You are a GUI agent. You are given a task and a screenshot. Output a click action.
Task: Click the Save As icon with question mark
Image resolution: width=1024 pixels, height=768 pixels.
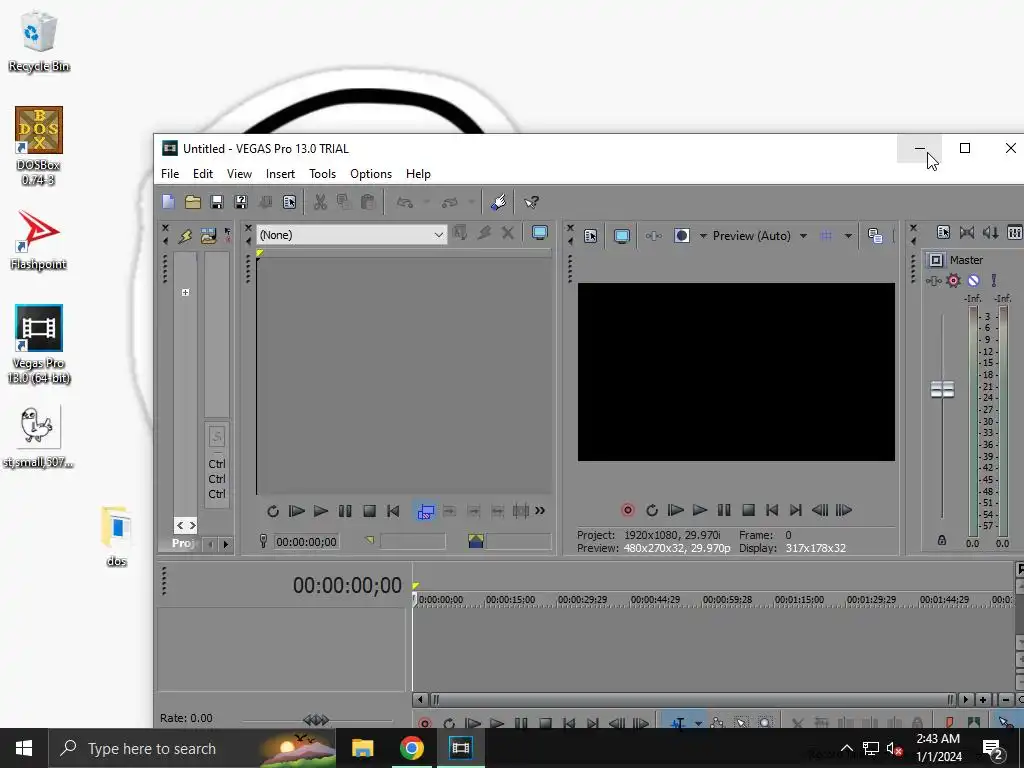[241, 202]
